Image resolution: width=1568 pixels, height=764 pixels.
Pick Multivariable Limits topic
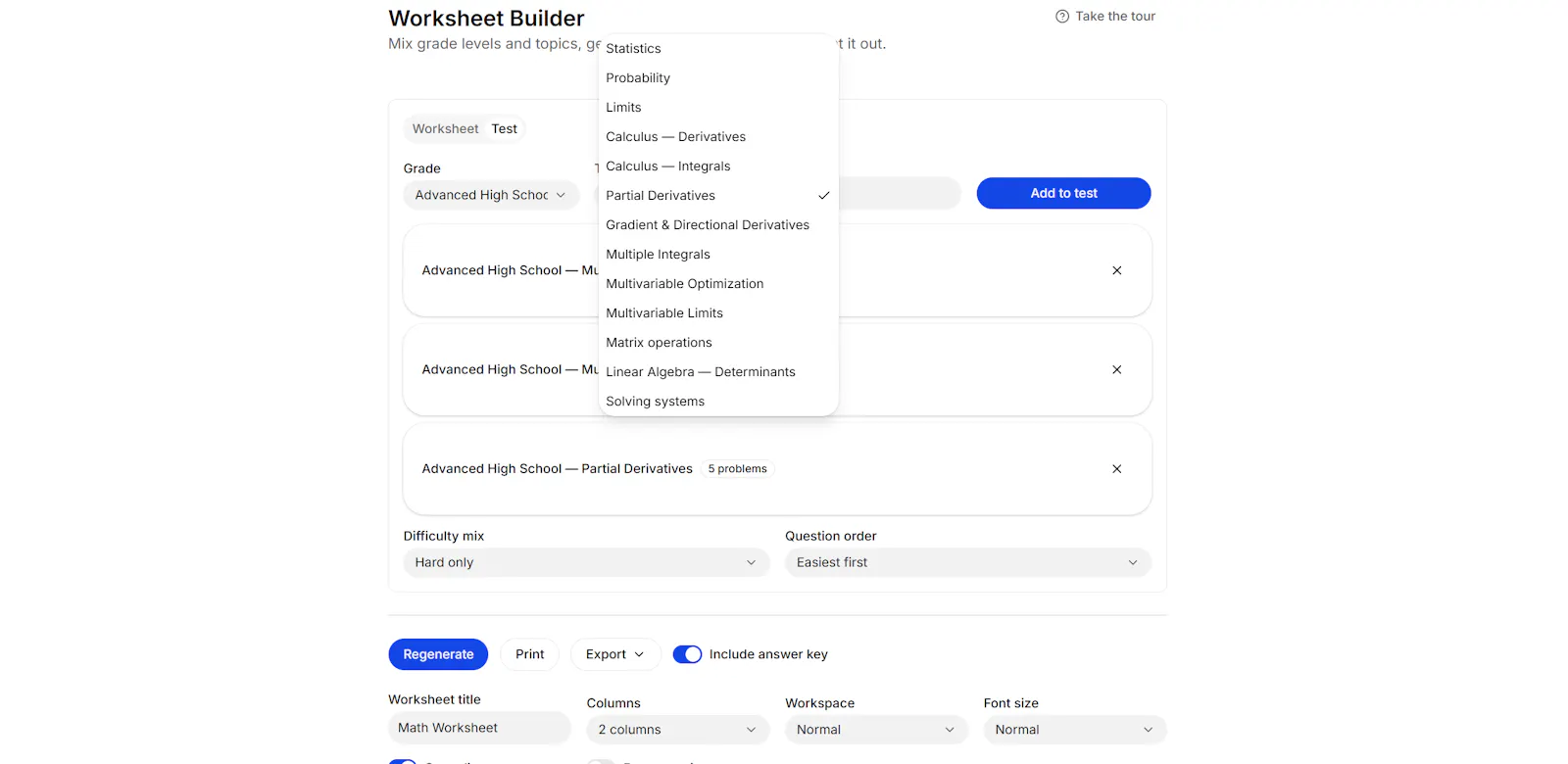pyautogui.click(x=718, y=313)
